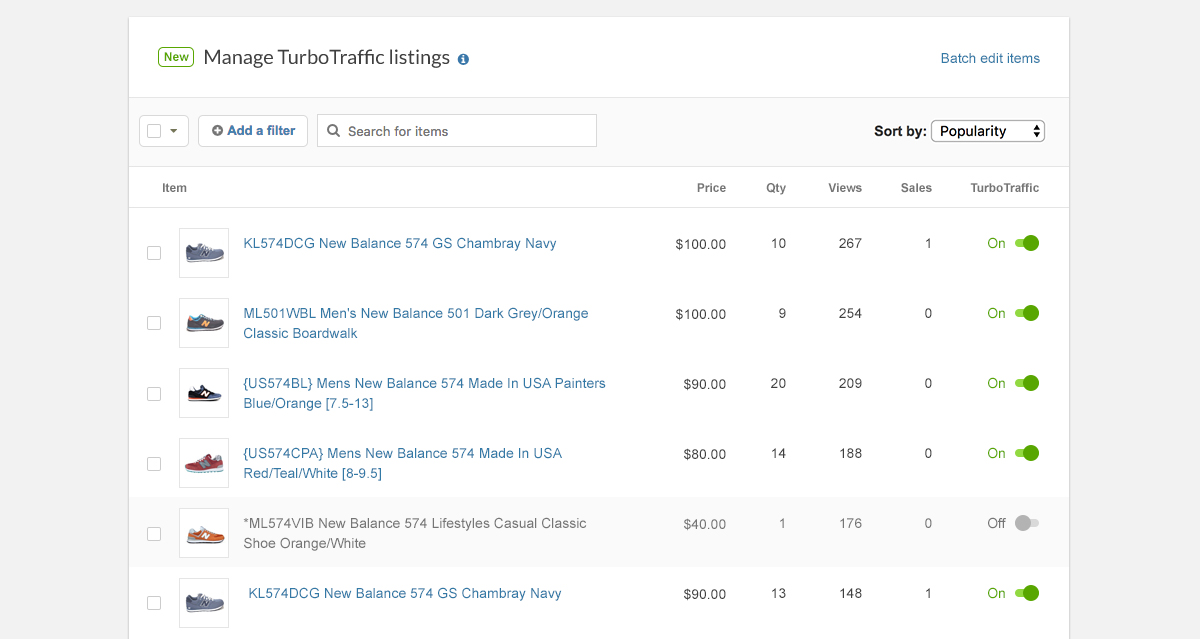This screenshot has height=639, width=1200.
Task: Turn off TurboTraffic for $90.00 KL574DCG listing
Action: tap(1027, 593)
